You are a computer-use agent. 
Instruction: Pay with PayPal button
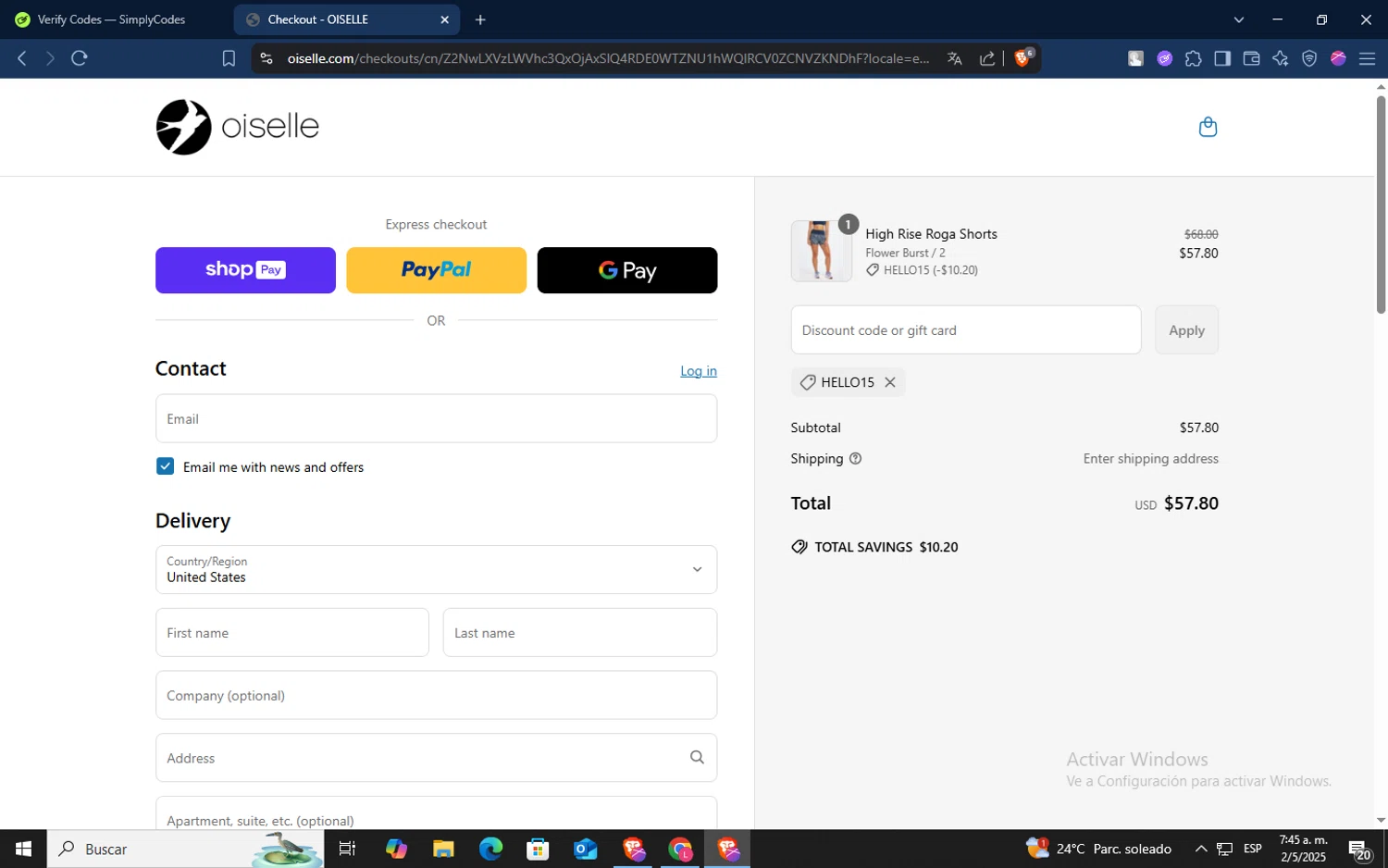436,270
